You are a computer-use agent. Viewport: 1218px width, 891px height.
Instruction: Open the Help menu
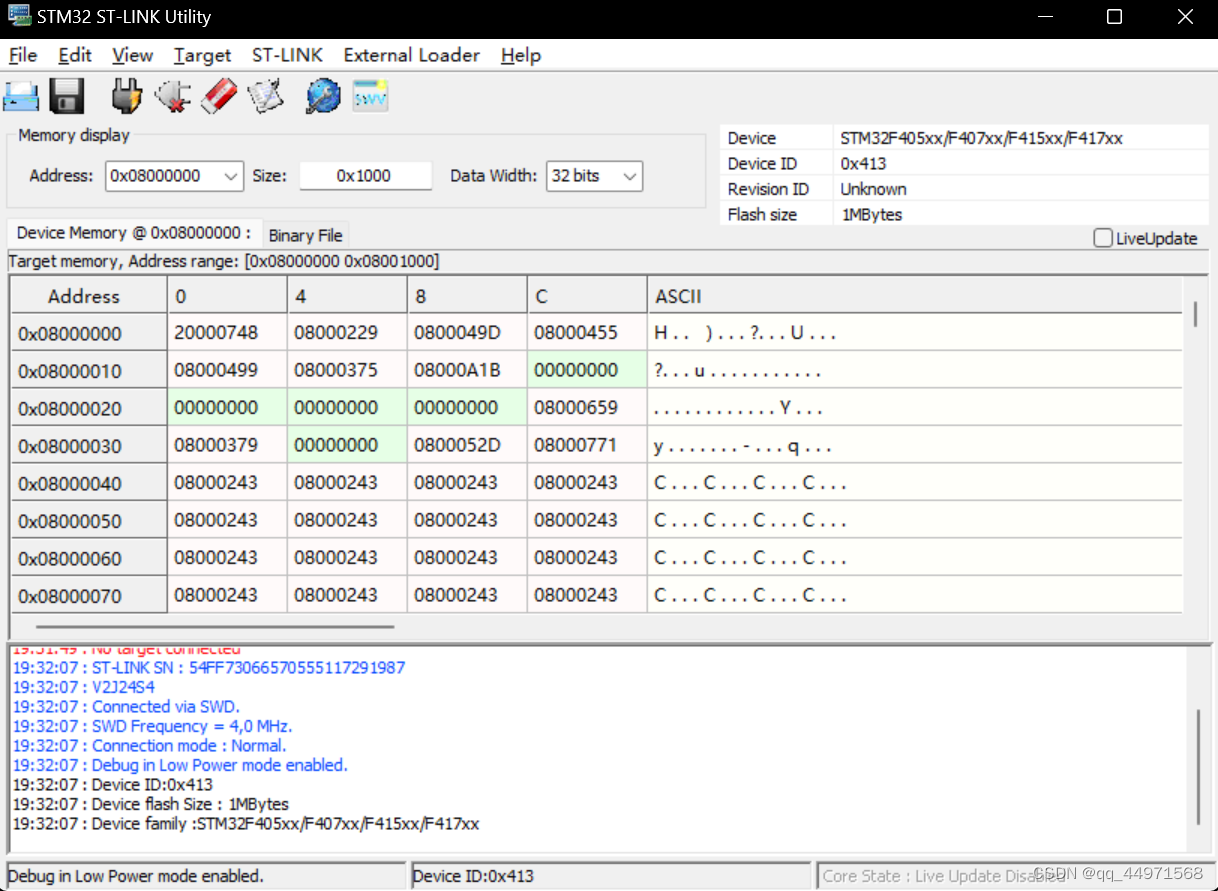tap(521, 55)
